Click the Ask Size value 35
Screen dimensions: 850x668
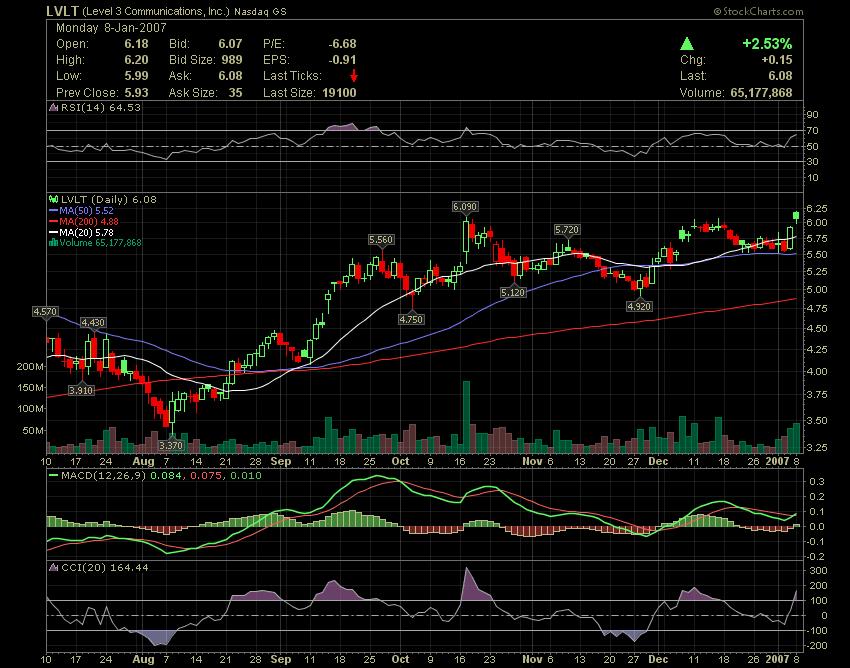(235, 92)
